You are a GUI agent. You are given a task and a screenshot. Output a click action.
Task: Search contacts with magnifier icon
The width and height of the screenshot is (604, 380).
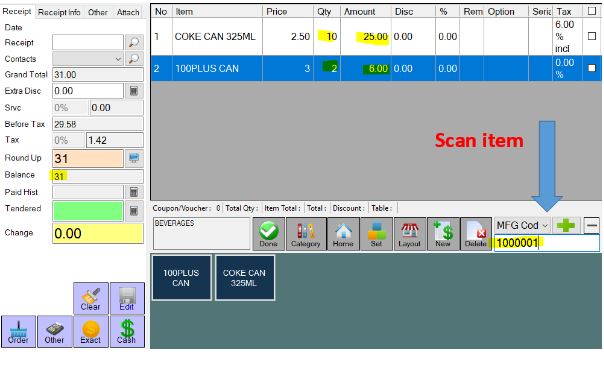[x=134, y=59]
